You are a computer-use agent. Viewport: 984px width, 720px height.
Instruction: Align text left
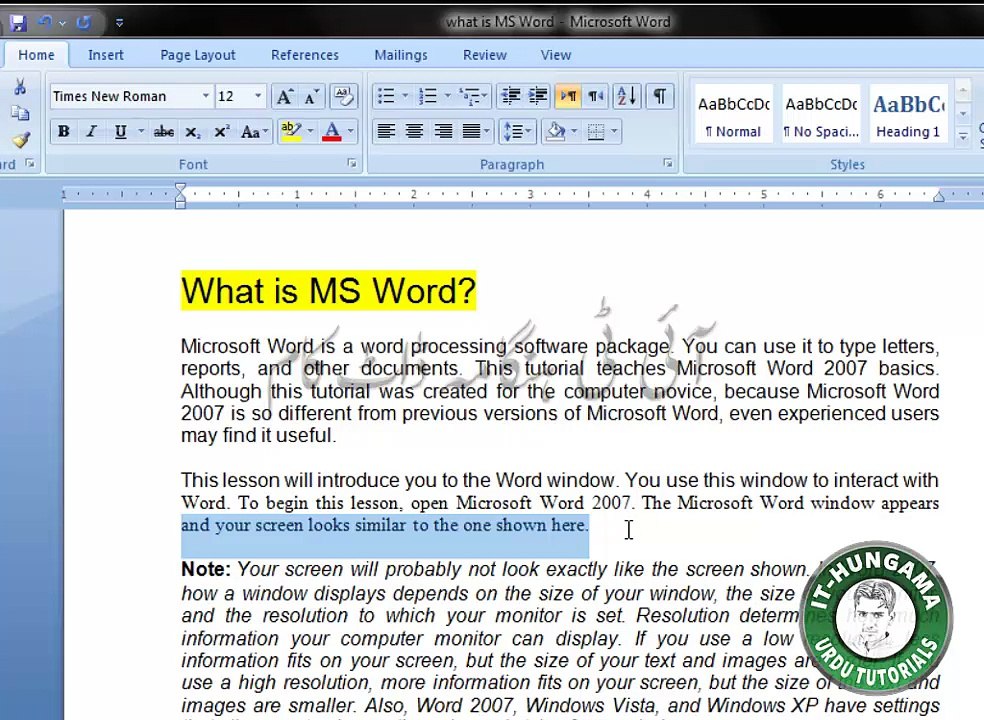pos(385,131)
